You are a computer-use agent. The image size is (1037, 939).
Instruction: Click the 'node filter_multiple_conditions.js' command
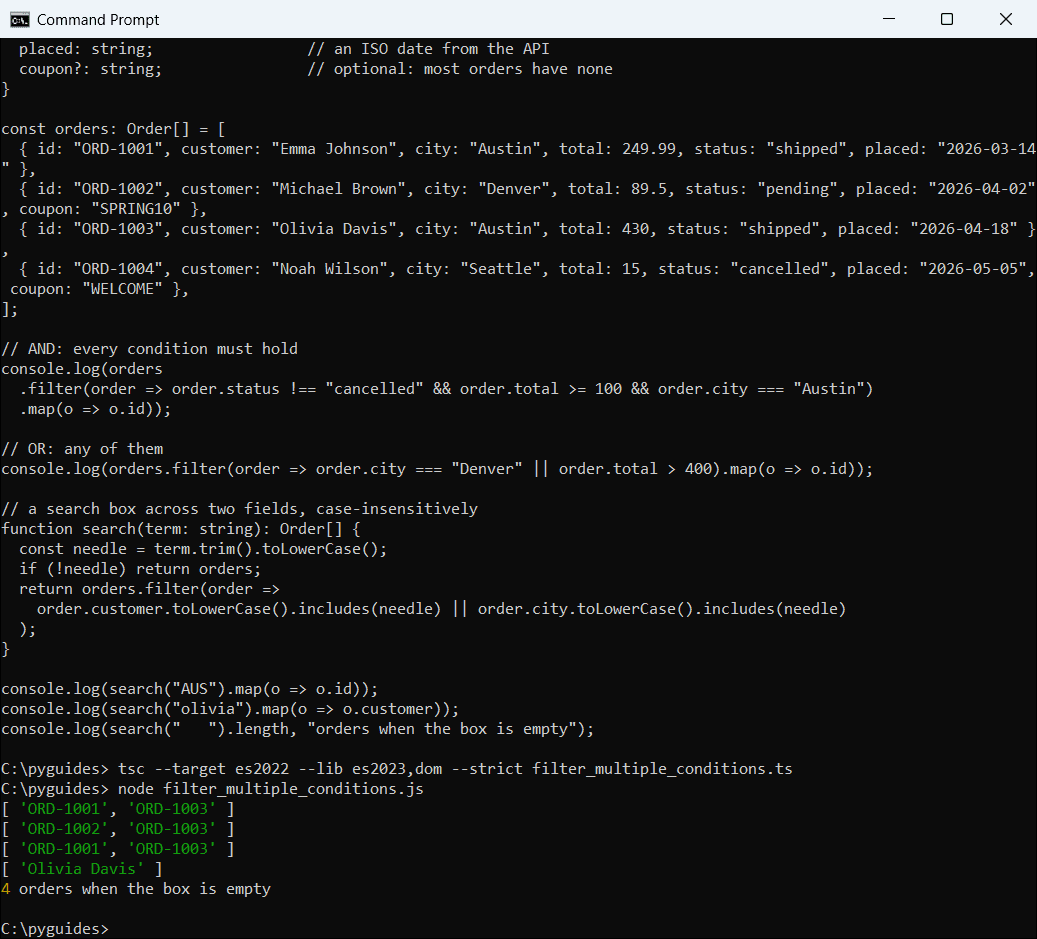[x=270, y=789]
